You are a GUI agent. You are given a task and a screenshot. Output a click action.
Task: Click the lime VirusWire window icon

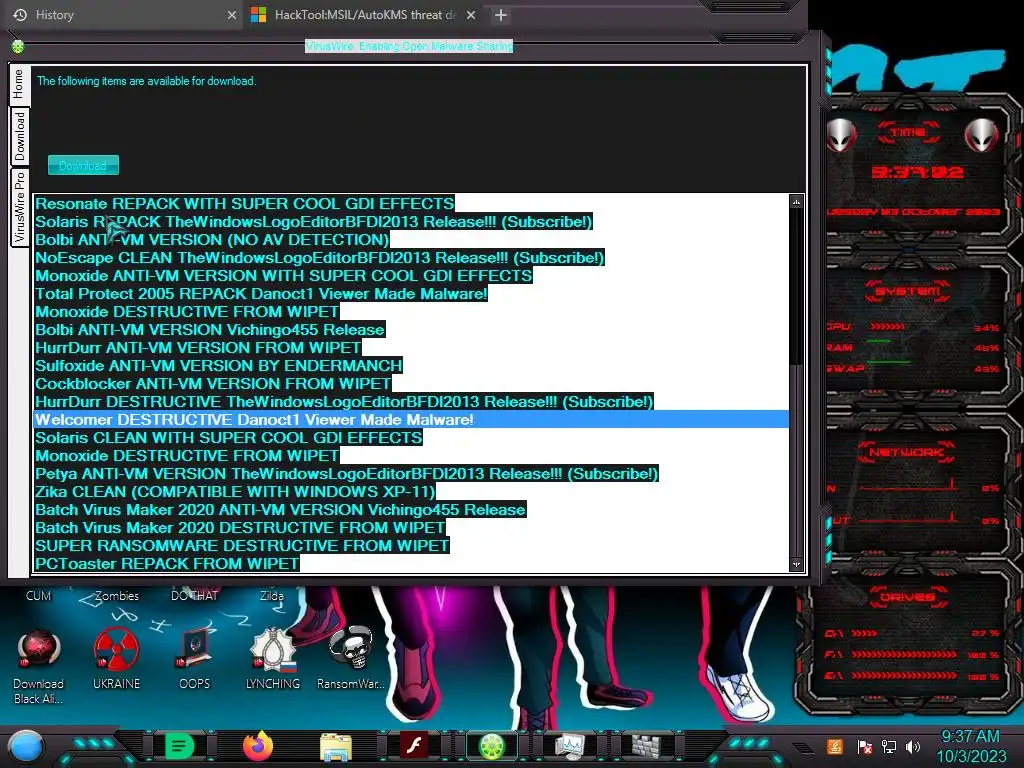tap(18, 46)
